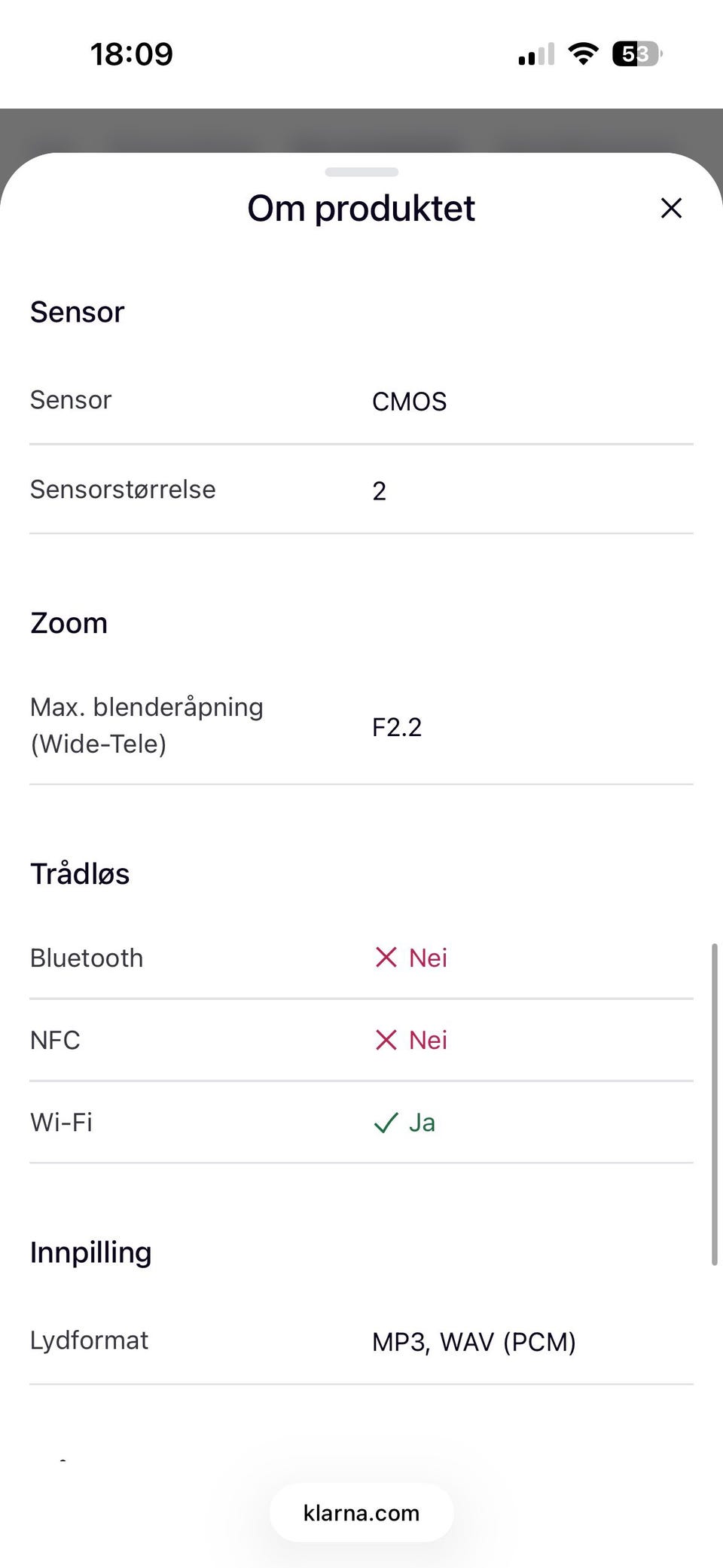Tap the 18:09 clock
723x1568 pixels.
pos(132,54)
